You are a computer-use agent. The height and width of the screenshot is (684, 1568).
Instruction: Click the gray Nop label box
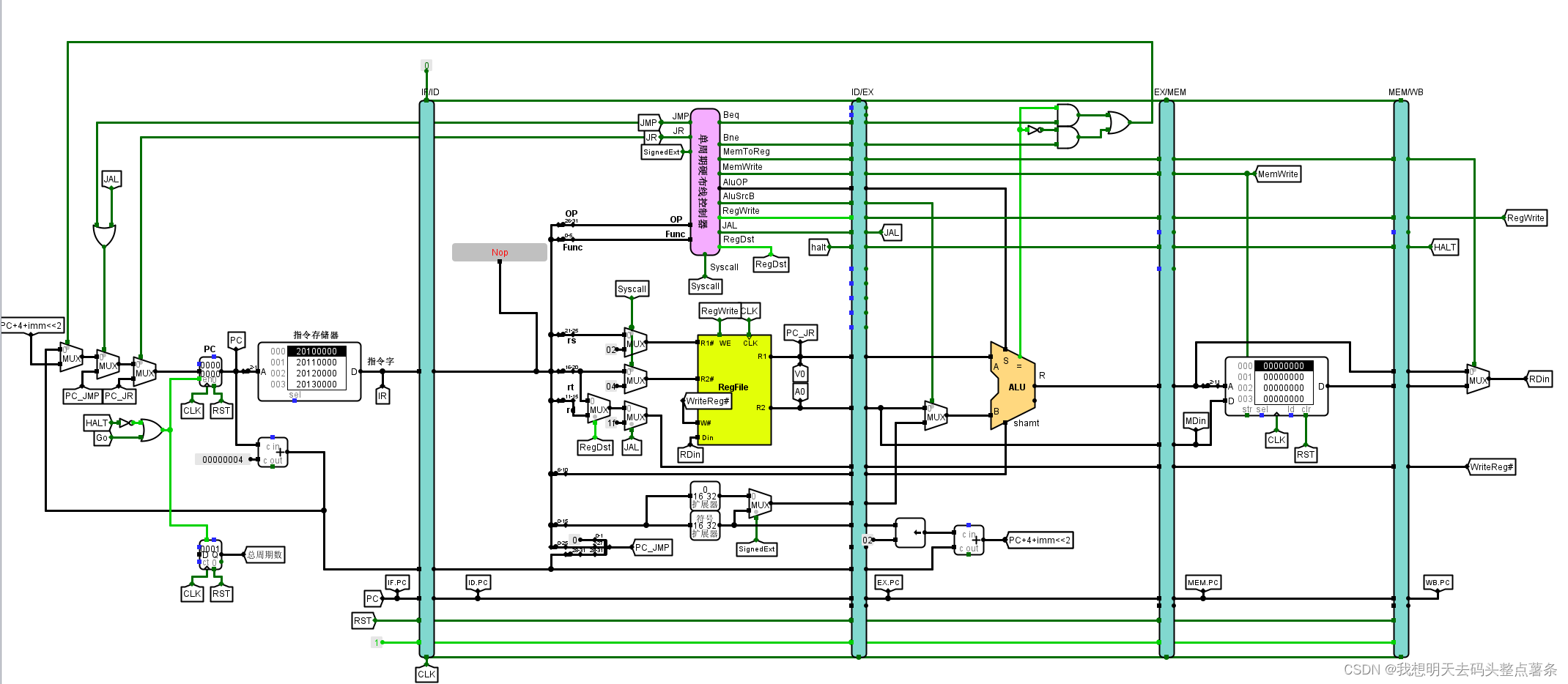click(500, 252)
